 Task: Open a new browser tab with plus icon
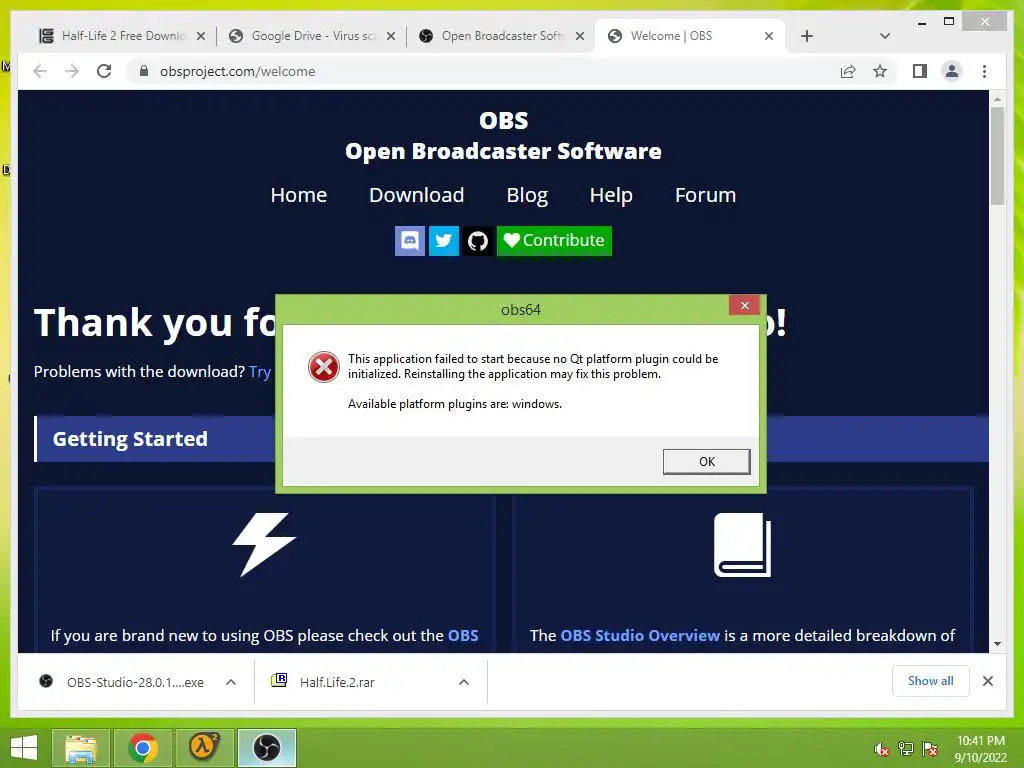[x=807, y=36]
